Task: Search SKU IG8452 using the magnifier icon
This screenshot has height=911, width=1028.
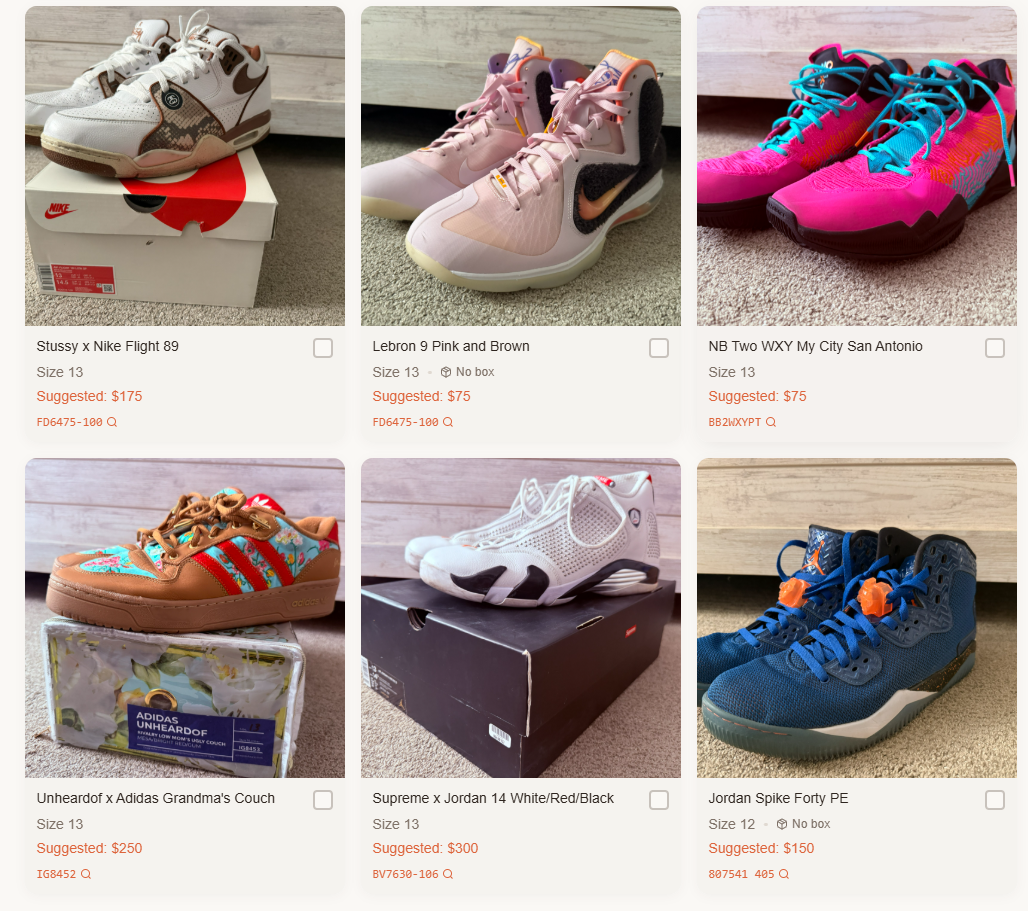Action: (x=86, y=874)
